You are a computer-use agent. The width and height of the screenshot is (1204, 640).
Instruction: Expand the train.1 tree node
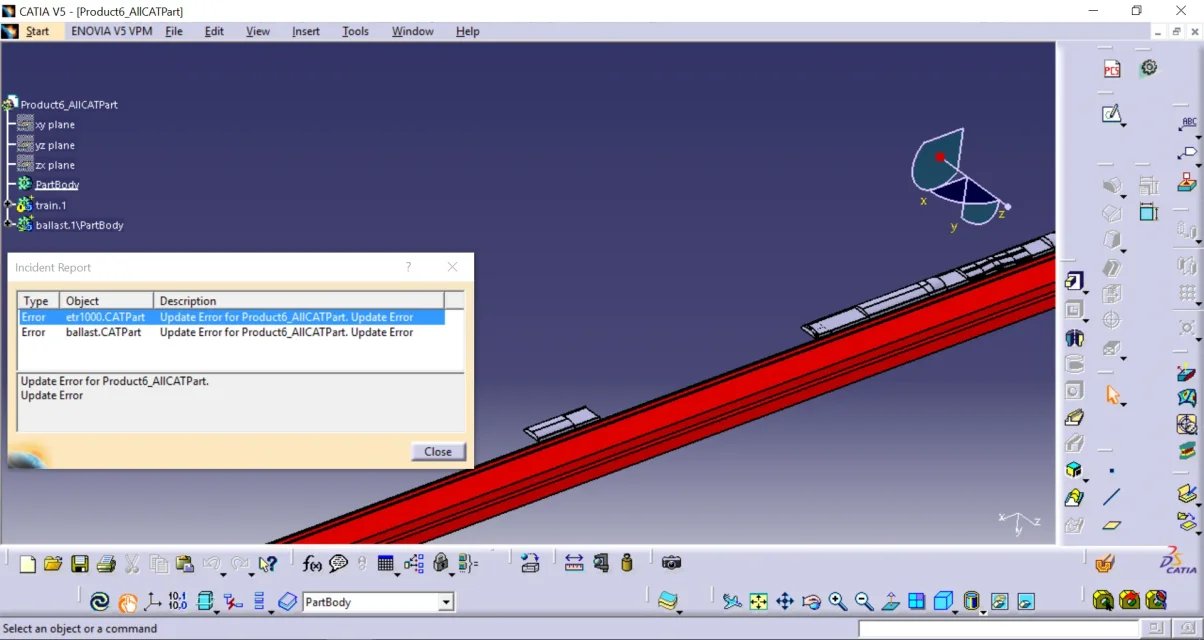point(9,205)
